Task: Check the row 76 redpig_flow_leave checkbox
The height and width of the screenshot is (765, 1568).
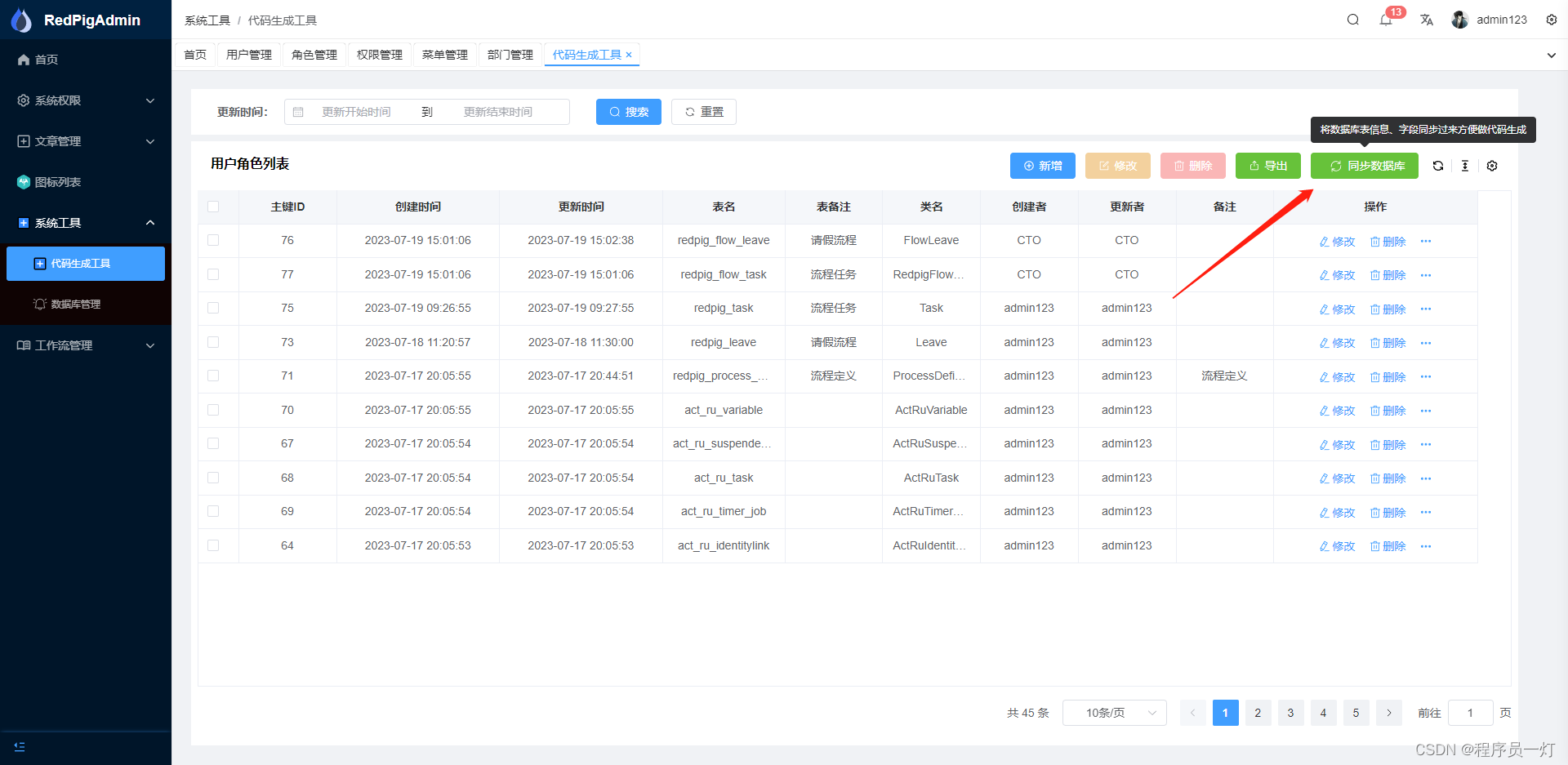Action: 213,240
